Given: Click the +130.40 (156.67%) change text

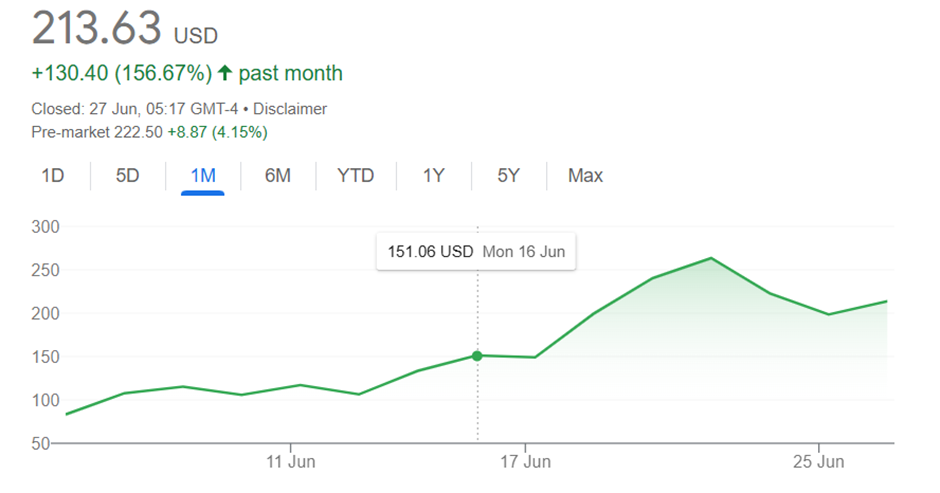Looking at the screenshot, I should pos(122,73).
